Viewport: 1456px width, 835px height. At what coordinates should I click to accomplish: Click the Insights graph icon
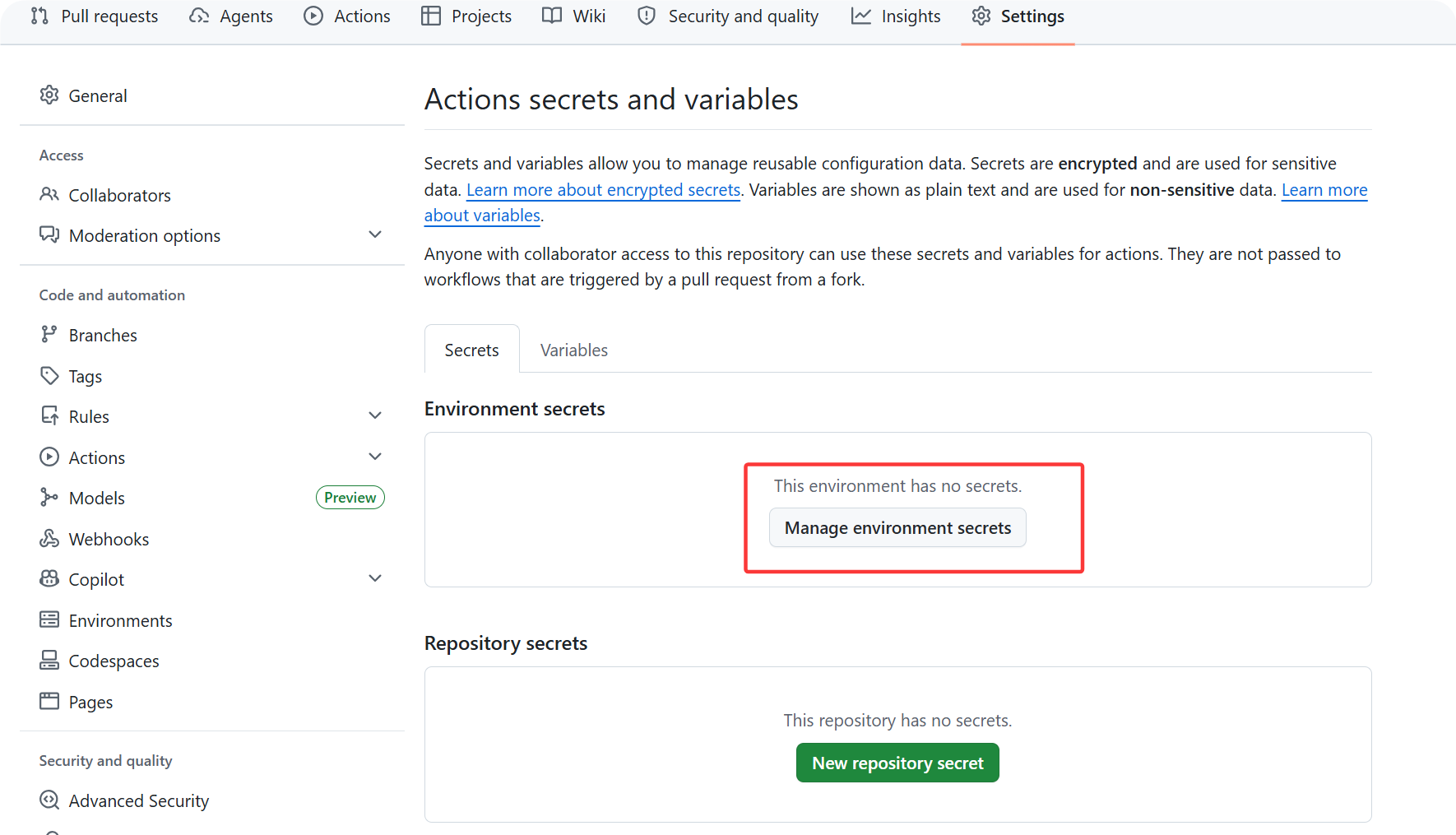click(861, 16)
